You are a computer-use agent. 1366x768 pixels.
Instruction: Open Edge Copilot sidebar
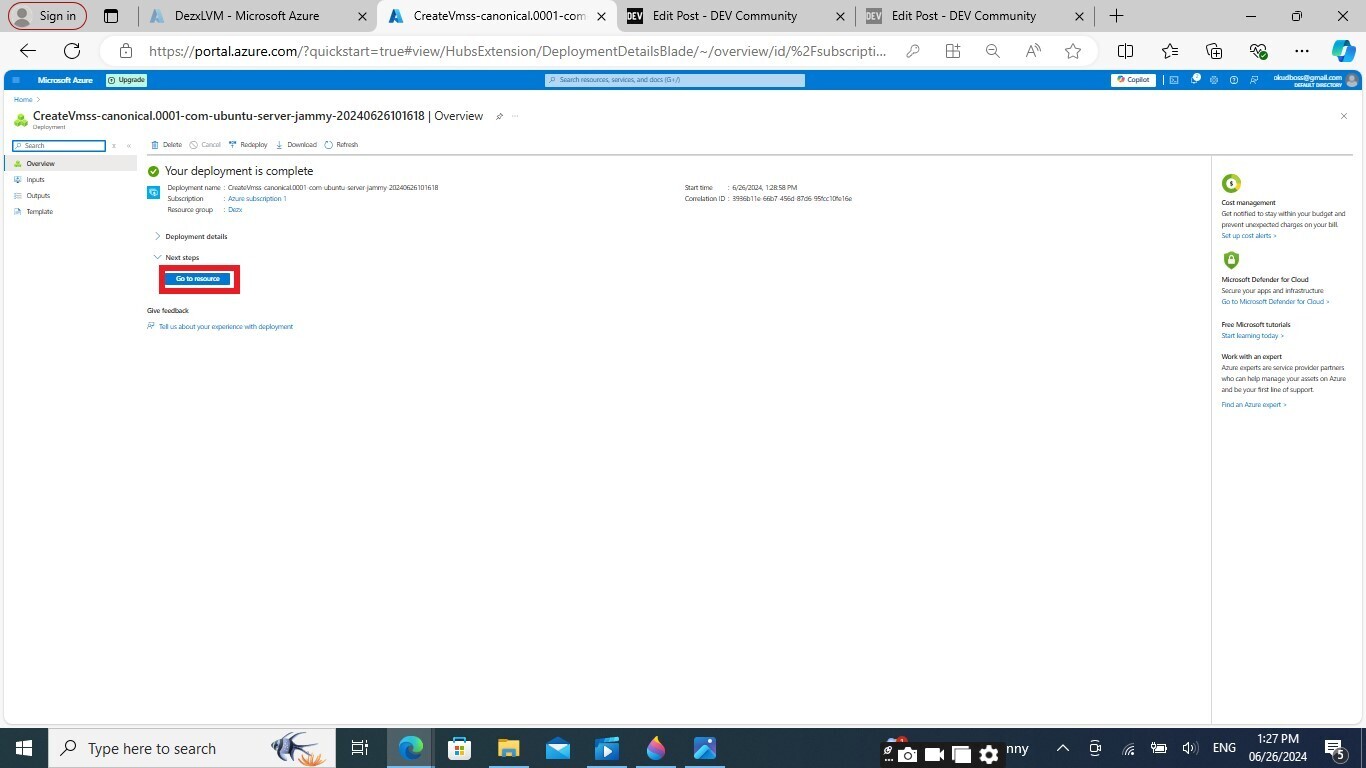tap(1343, 51)
